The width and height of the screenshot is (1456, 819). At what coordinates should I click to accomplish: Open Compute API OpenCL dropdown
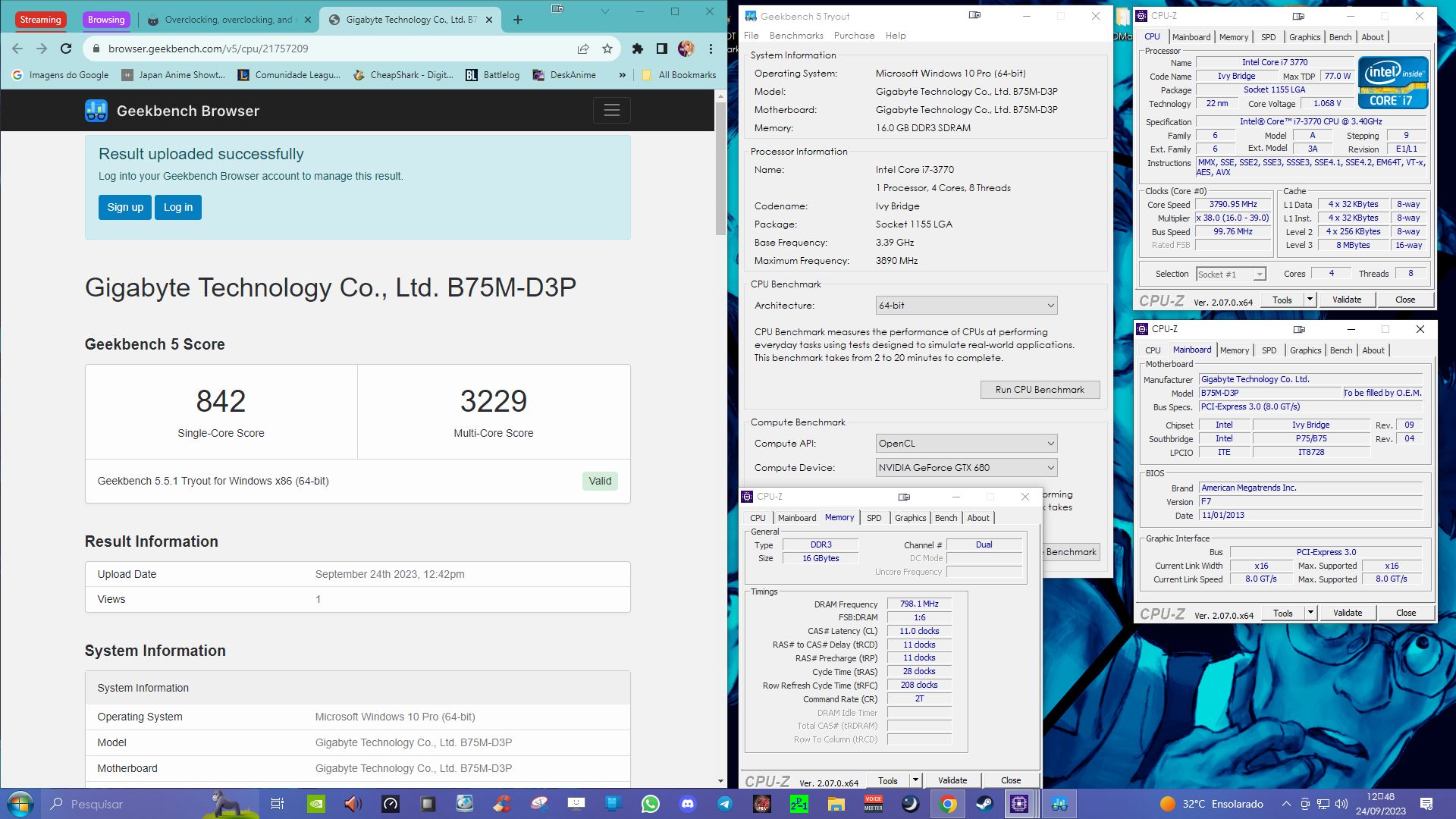(966, 444)
